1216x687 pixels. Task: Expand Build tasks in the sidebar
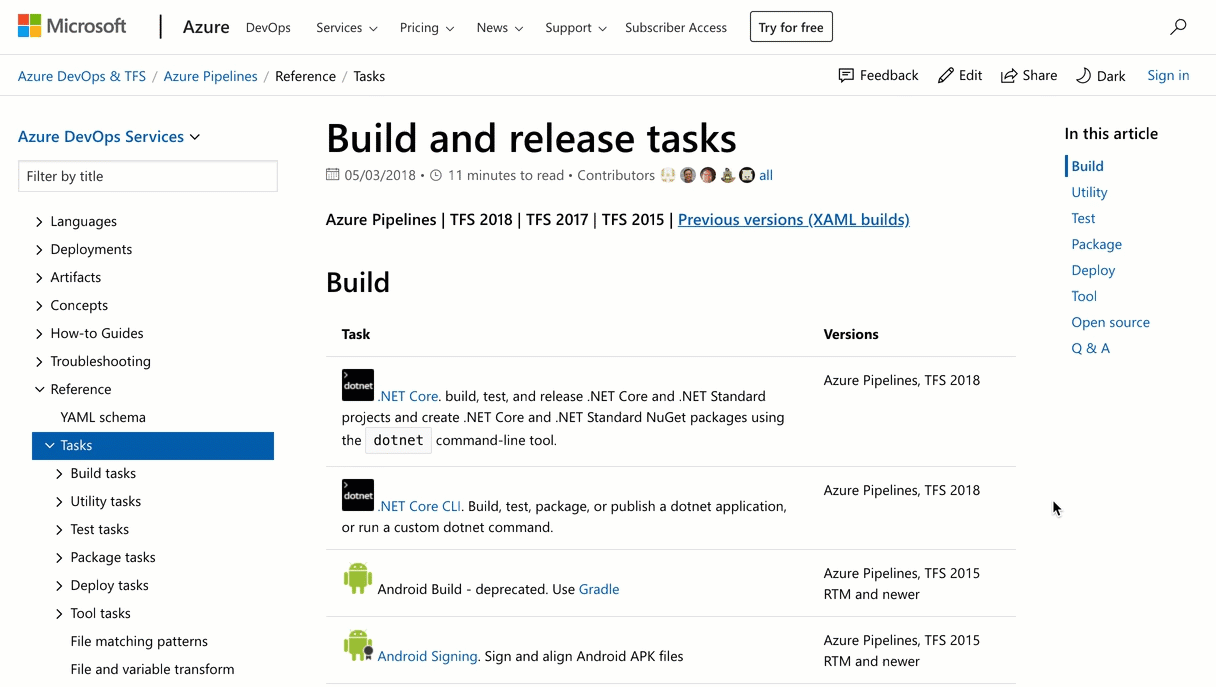pos(103,473)
